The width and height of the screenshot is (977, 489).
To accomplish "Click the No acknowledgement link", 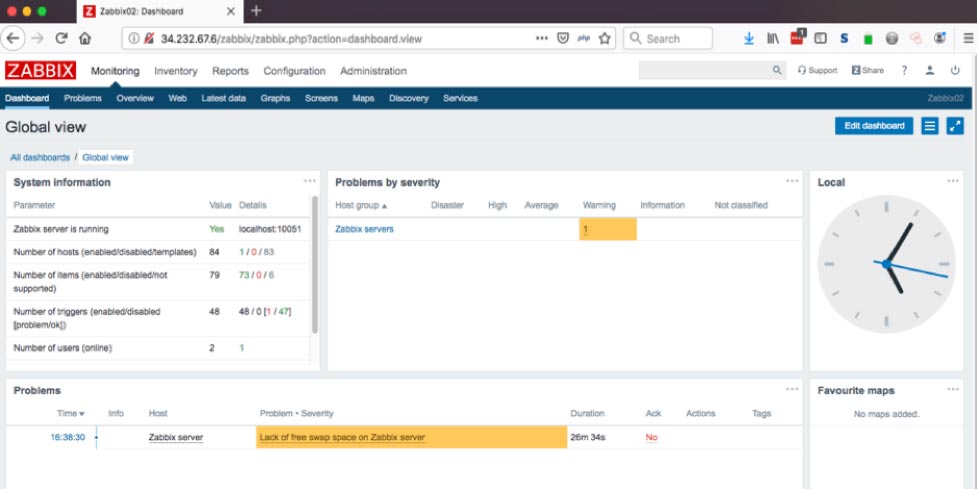I will 651,437.
